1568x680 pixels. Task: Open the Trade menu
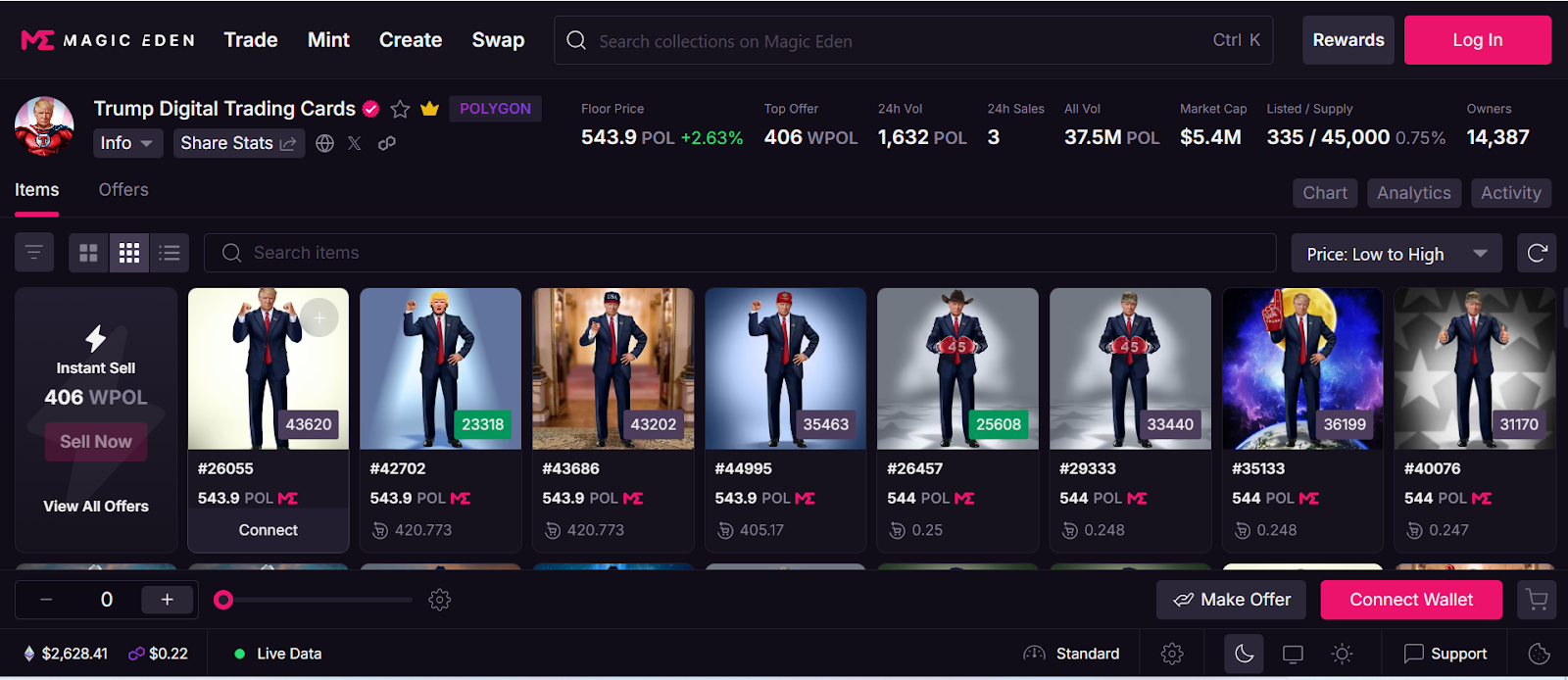pyautogui.click(x=251, y=40)
